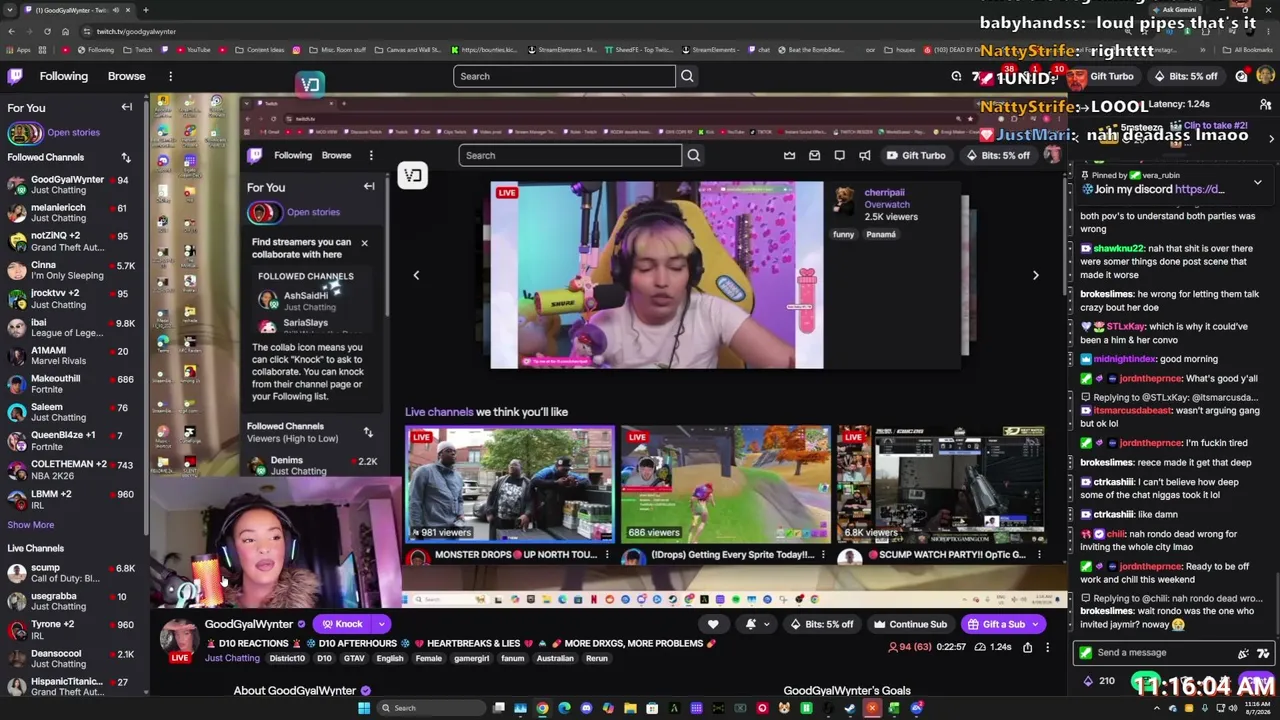The image size is (1280, 720).
Task: Click Bits 5% off under the stream
Action: click(x=823, y=624)
